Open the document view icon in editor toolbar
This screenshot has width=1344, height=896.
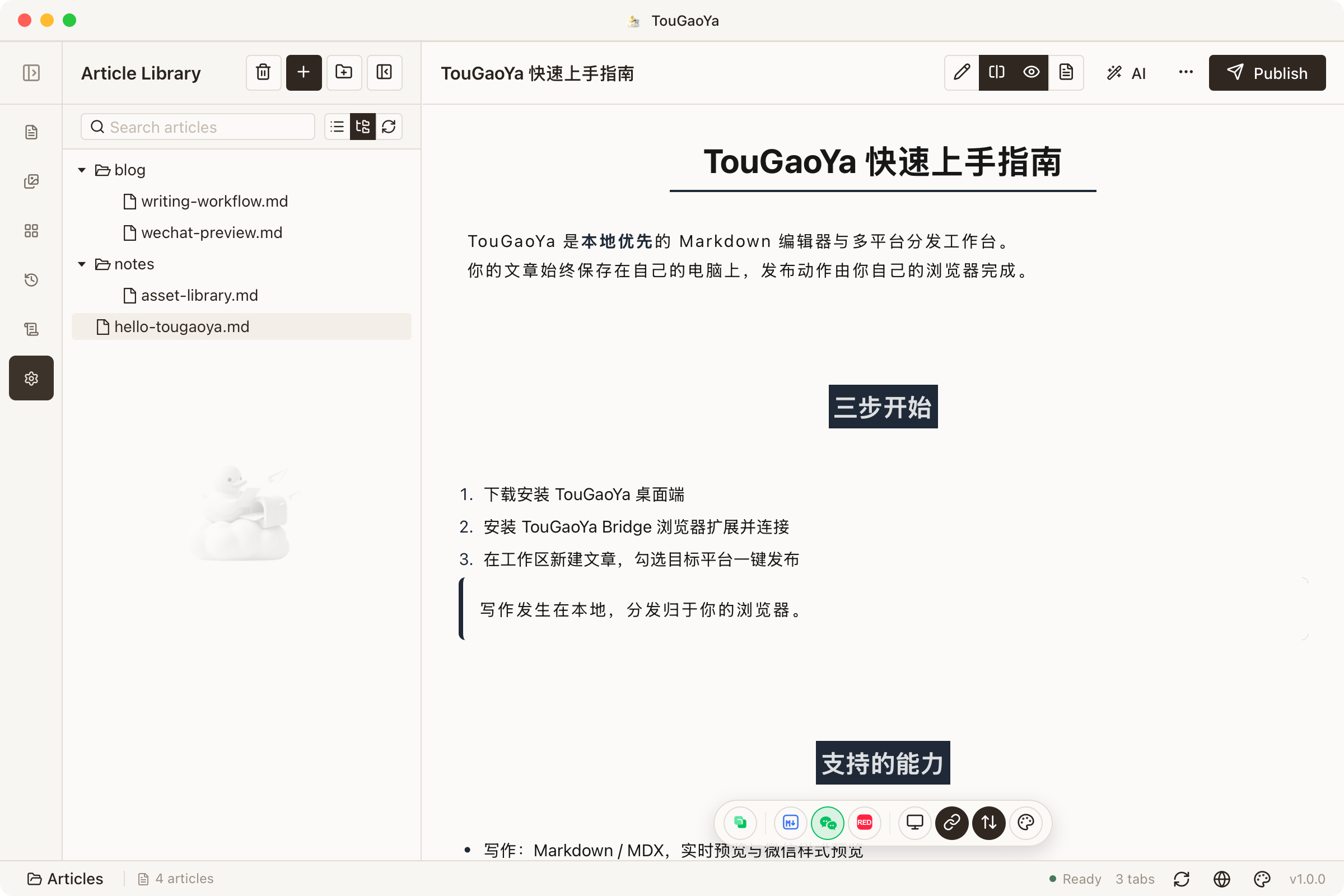pyautogui.click(x=1066, y=73)
